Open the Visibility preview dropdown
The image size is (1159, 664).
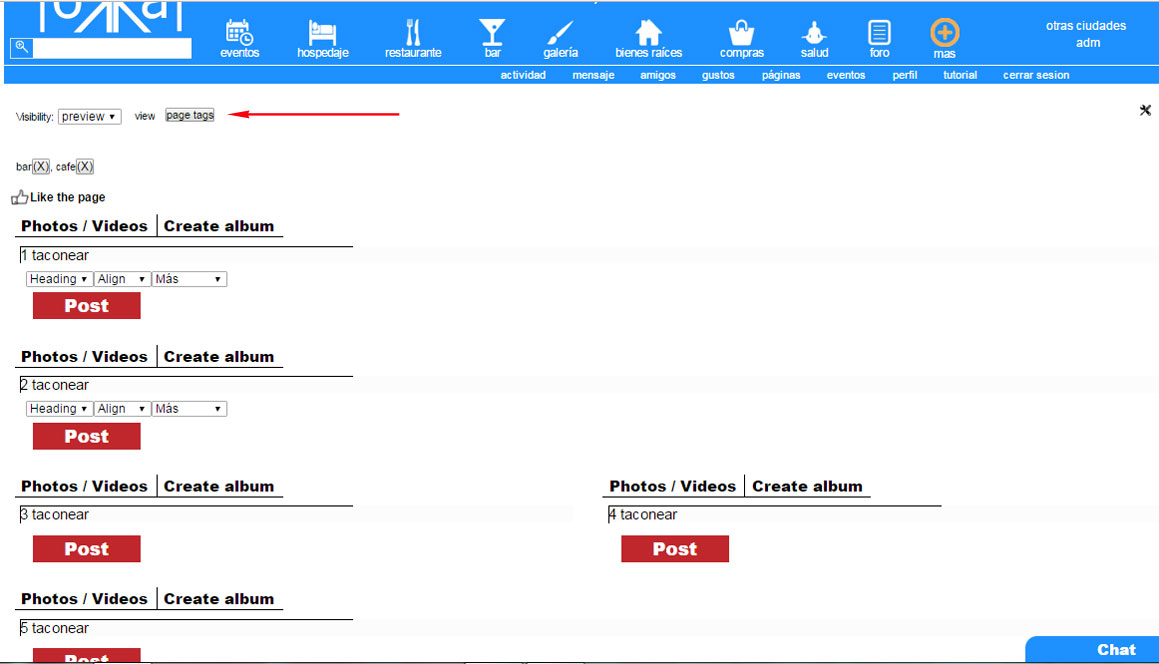(89, 117)
